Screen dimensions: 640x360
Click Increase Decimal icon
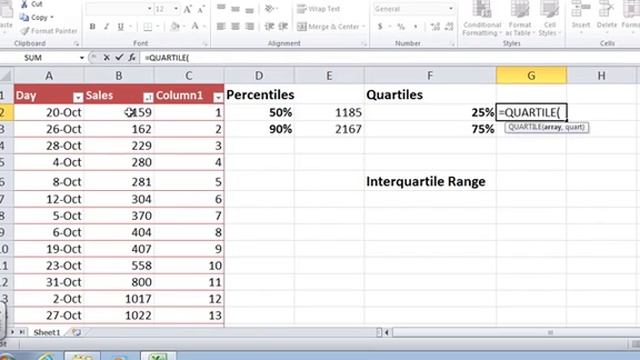(435, 27)
